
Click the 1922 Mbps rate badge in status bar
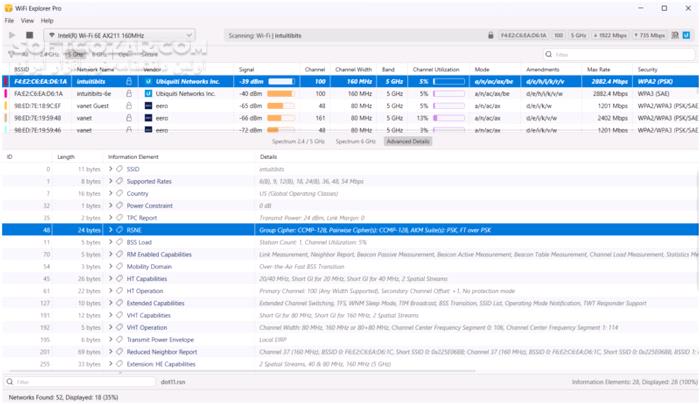(610, 35)
